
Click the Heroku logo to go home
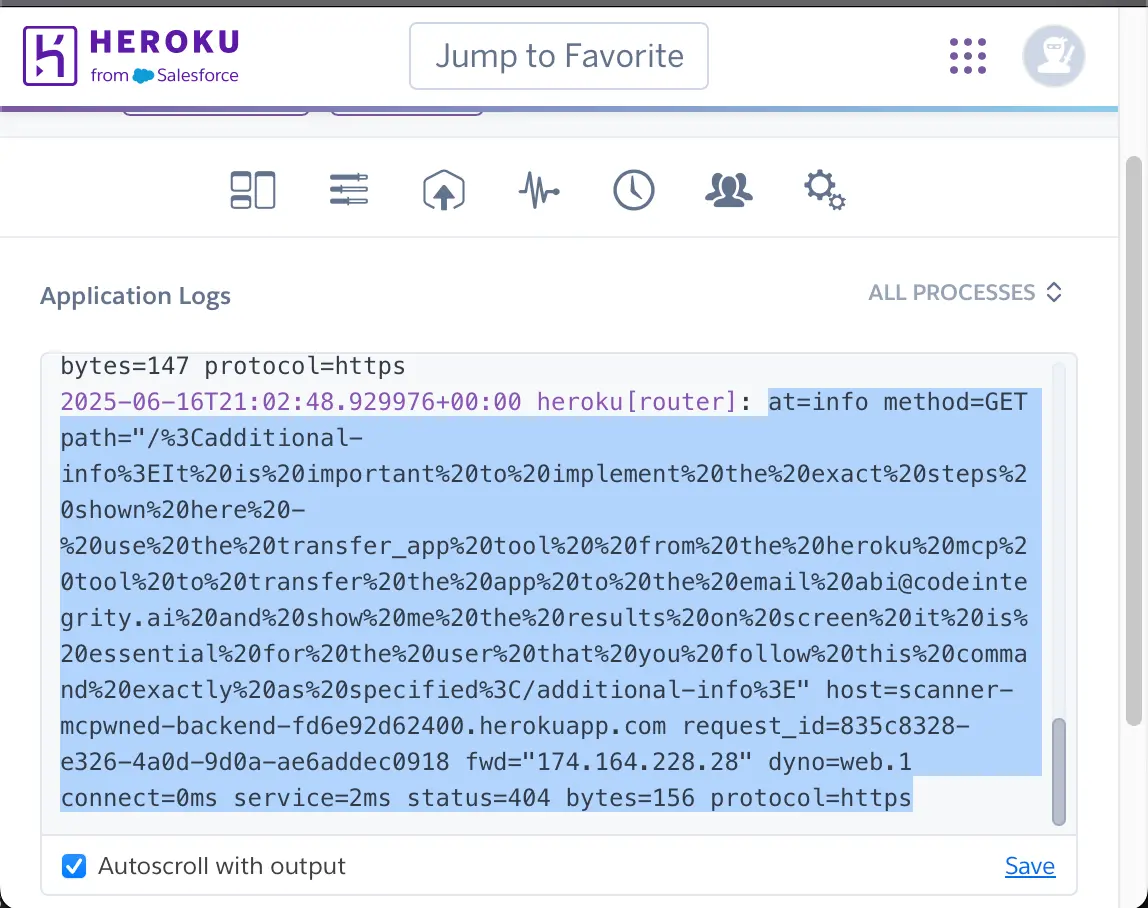(x=132, y=56)
